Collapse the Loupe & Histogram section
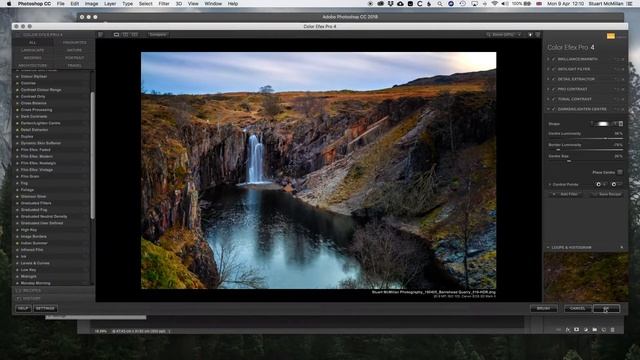The height and width of the screenshot is (360, 640). tap(548, 247)
